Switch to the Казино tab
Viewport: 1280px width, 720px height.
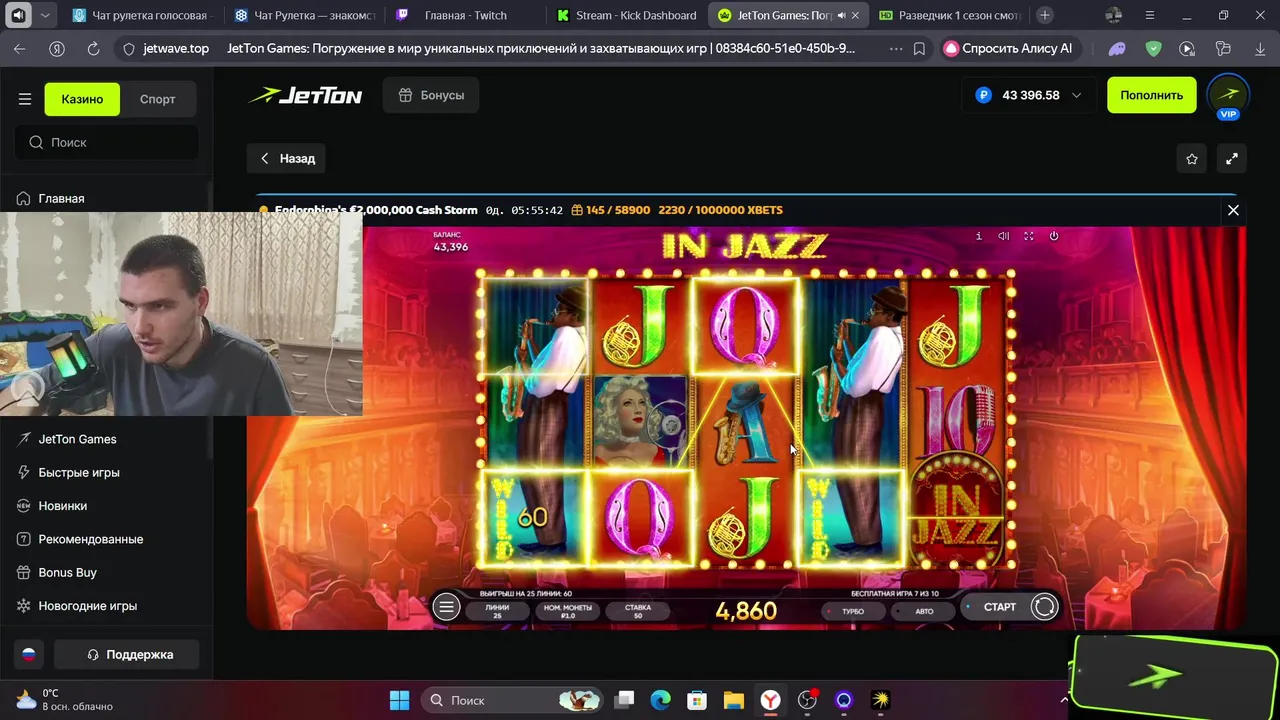coord(82,99)
